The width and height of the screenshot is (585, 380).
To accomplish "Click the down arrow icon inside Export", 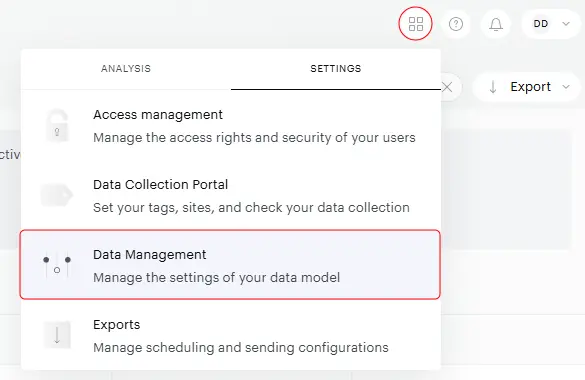I will coord(493,87).
